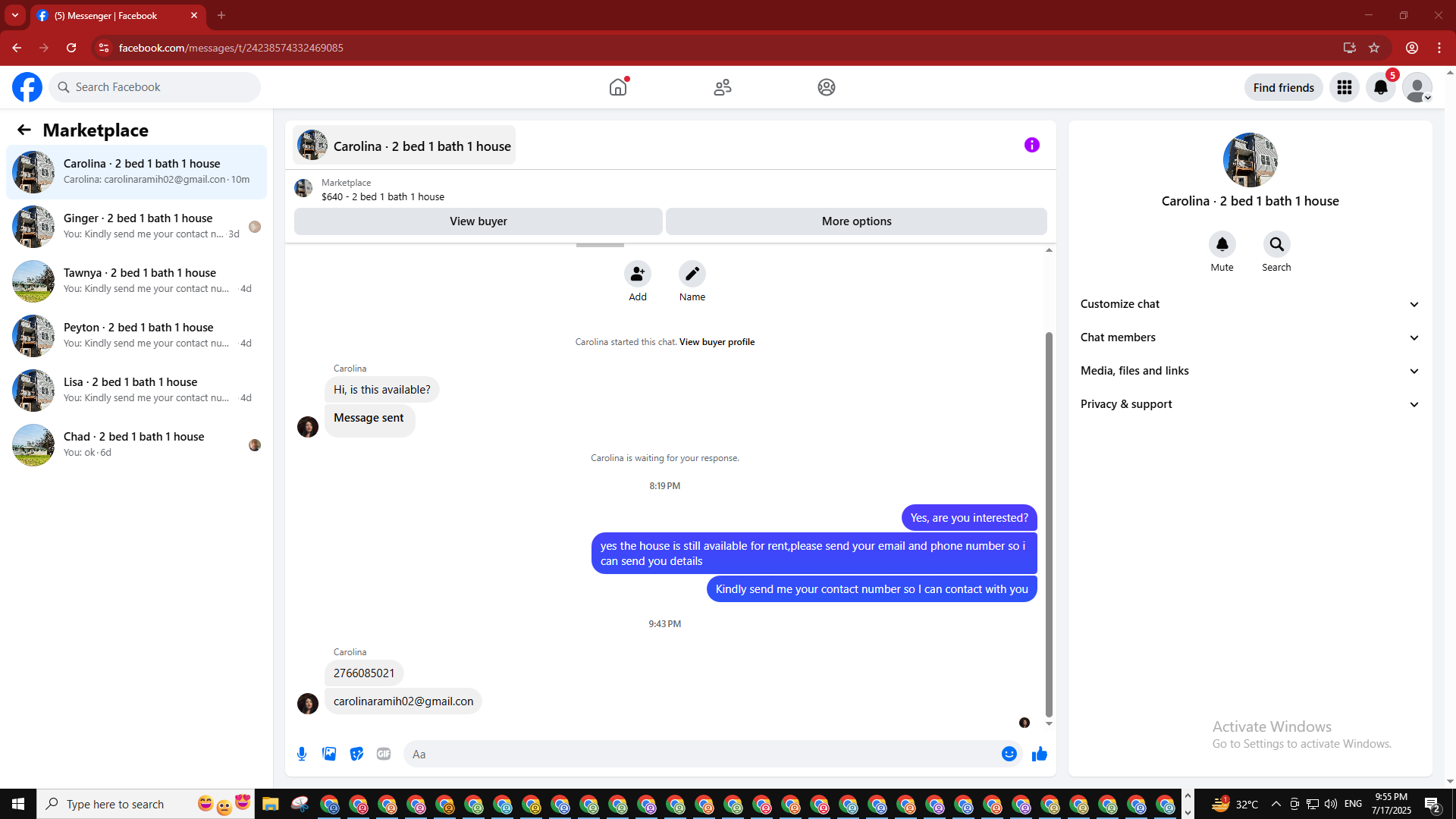Open the Home feed icon
This screenshot has width=1456, height=819.
tap(618, 87)
